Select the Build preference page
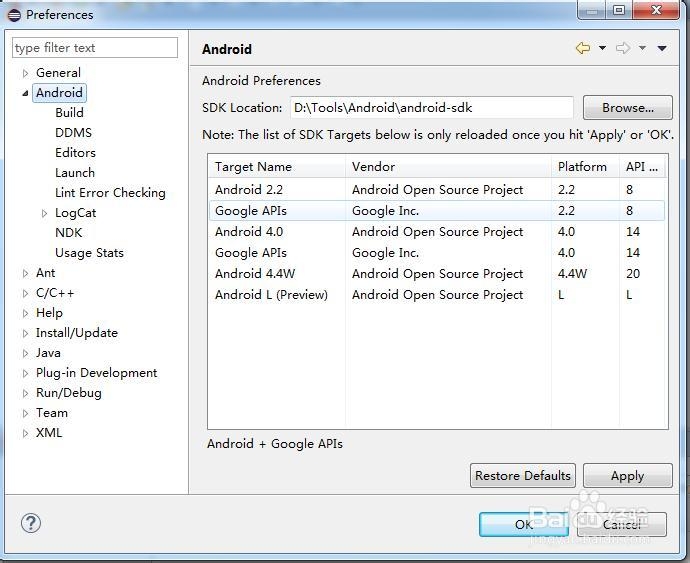This screenshot has width=690, height=563. (70, 113)
